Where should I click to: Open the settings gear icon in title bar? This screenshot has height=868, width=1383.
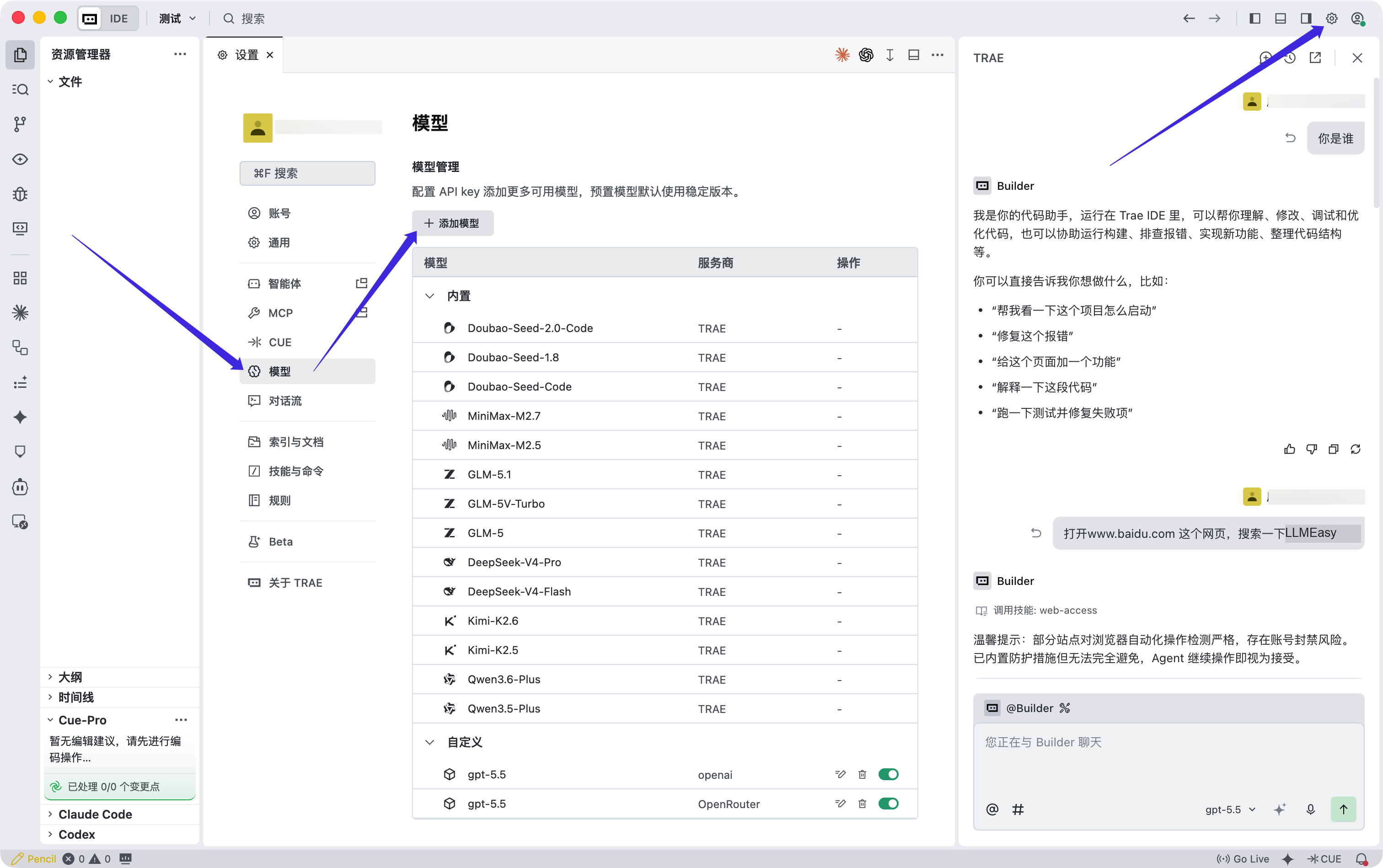(1332, 18)
